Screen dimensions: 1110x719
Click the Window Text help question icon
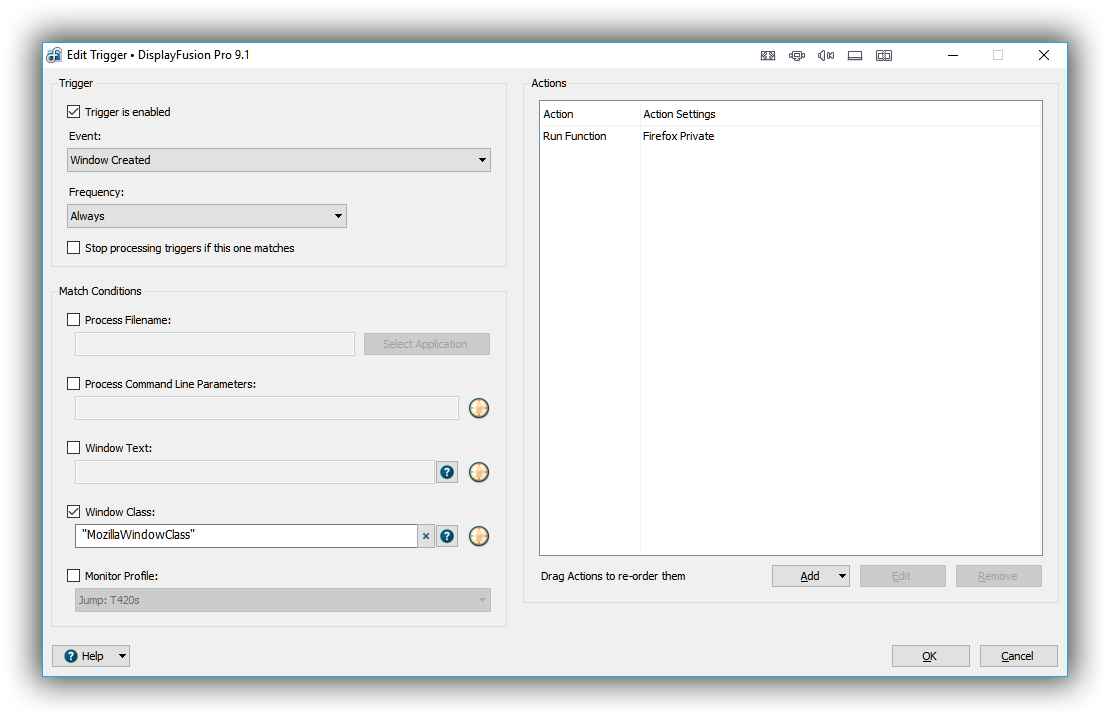tap(447, 472)
